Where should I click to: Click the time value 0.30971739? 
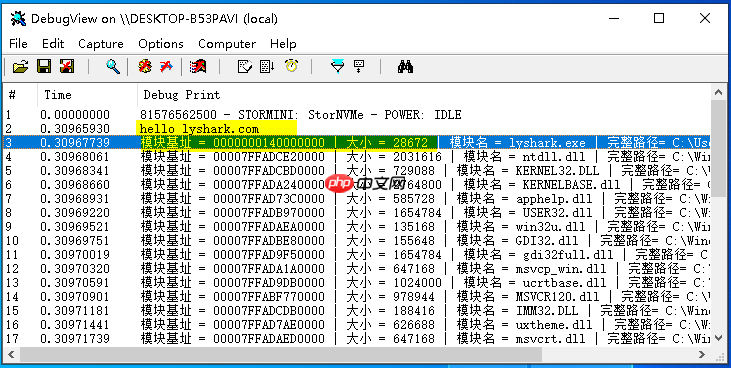75,339
